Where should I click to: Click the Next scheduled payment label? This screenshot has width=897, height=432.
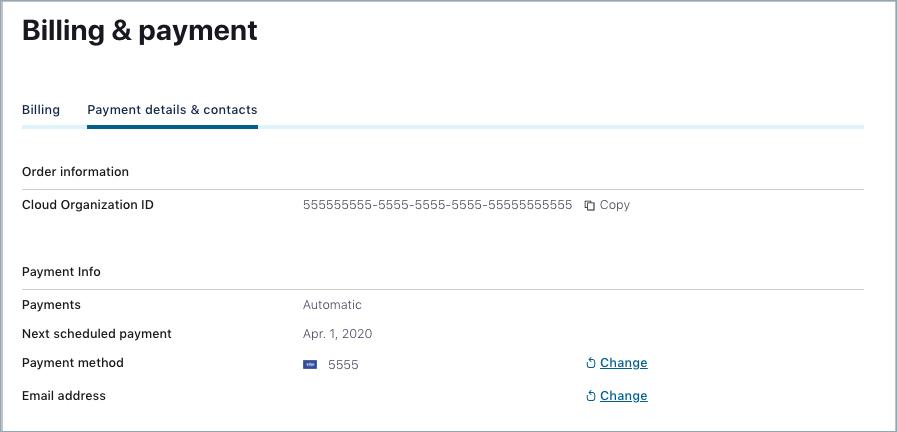click(97, 334)
